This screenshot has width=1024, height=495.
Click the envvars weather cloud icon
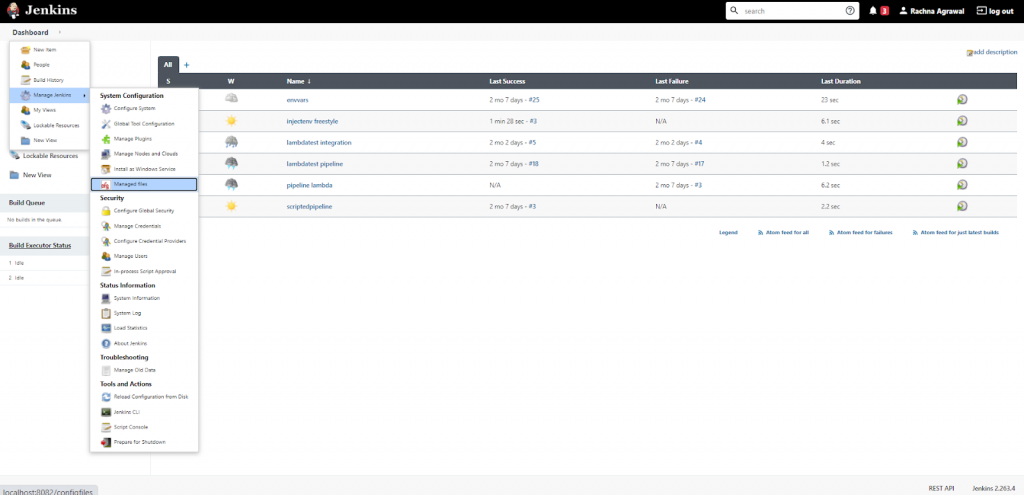coord(231,99)
